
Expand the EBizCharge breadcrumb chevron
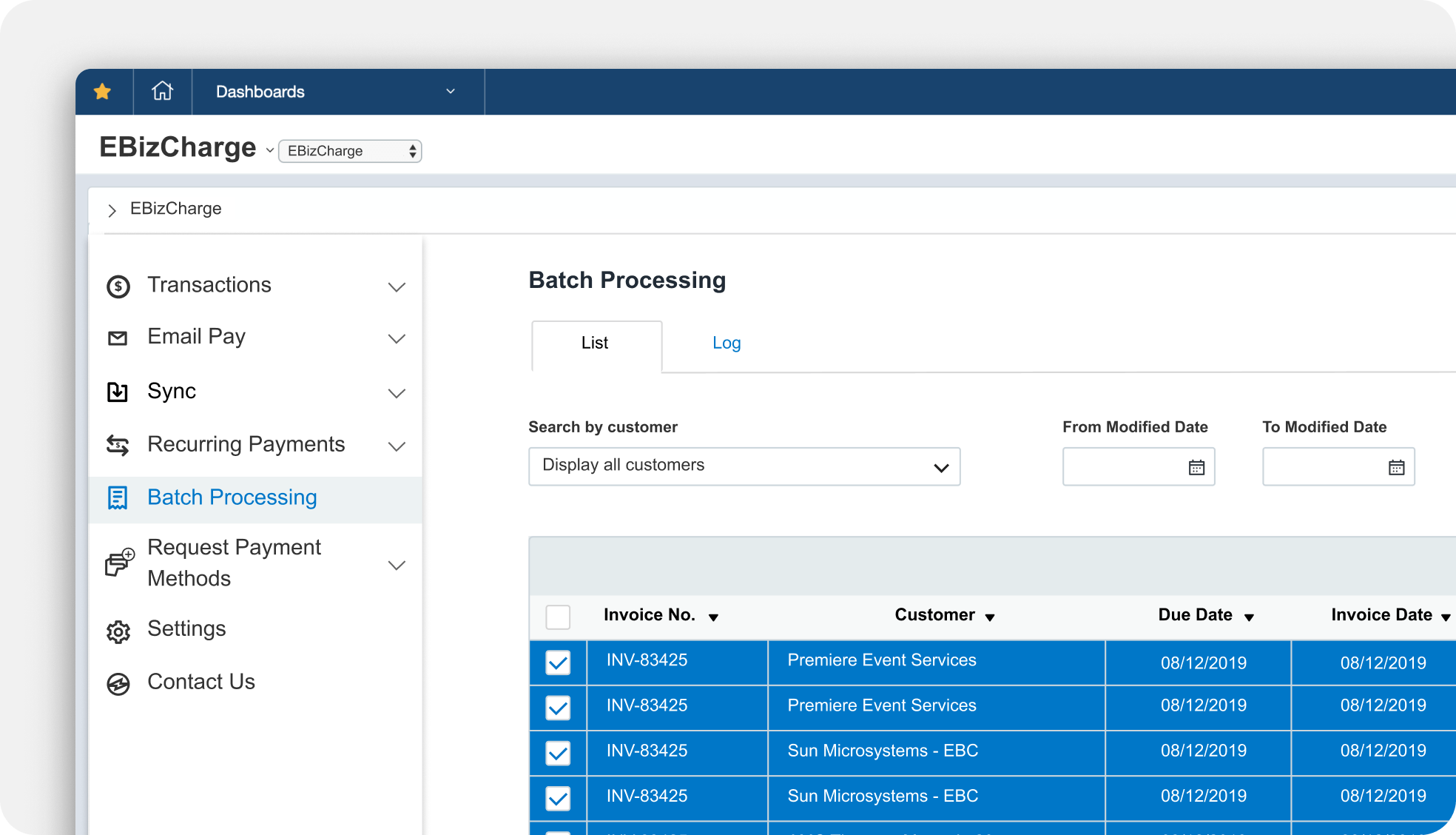(112, 210)
